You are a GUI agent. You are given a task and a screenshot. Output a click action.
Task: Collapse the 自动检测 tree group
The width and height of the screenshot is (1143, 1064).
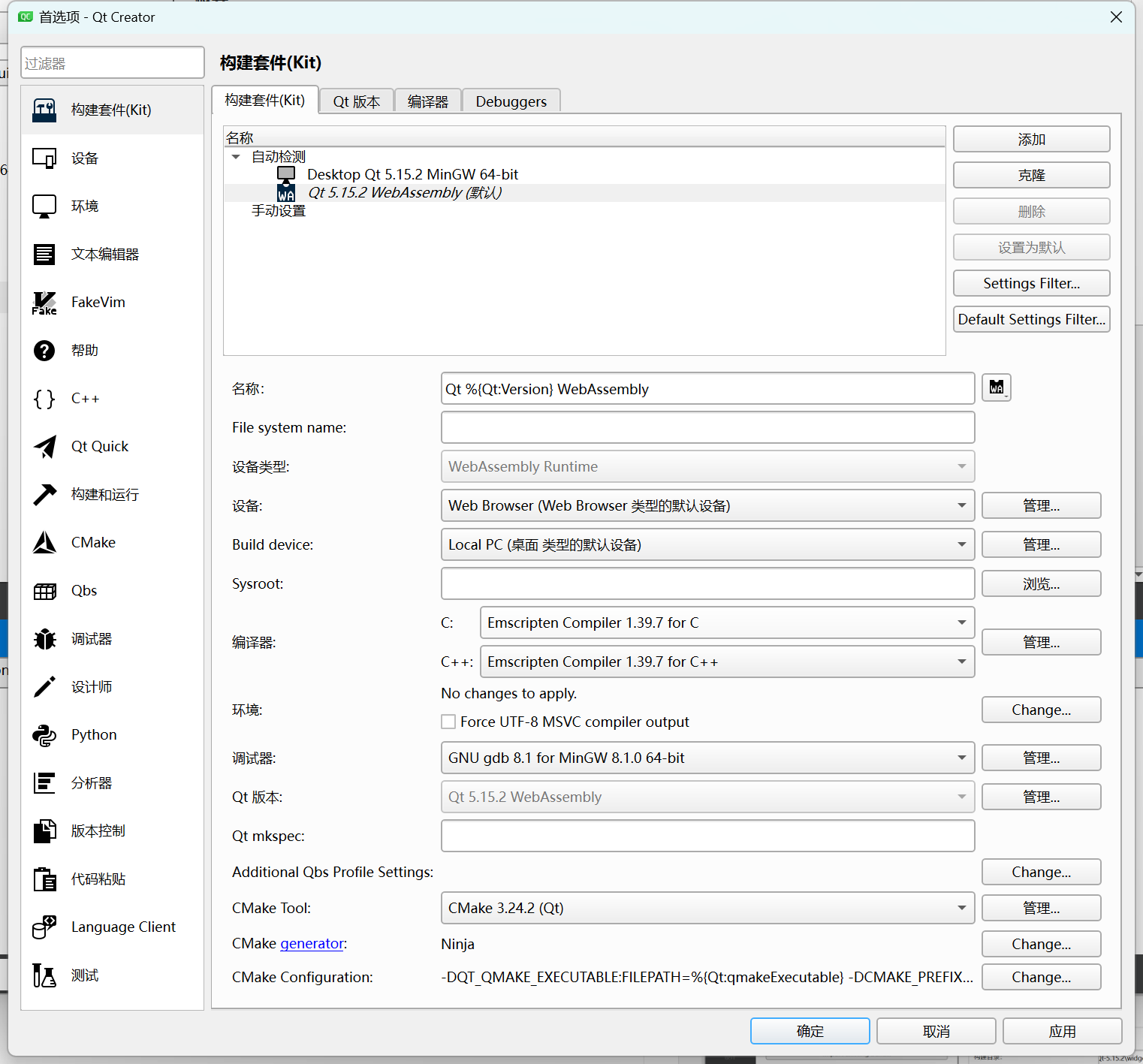(236, 157)
